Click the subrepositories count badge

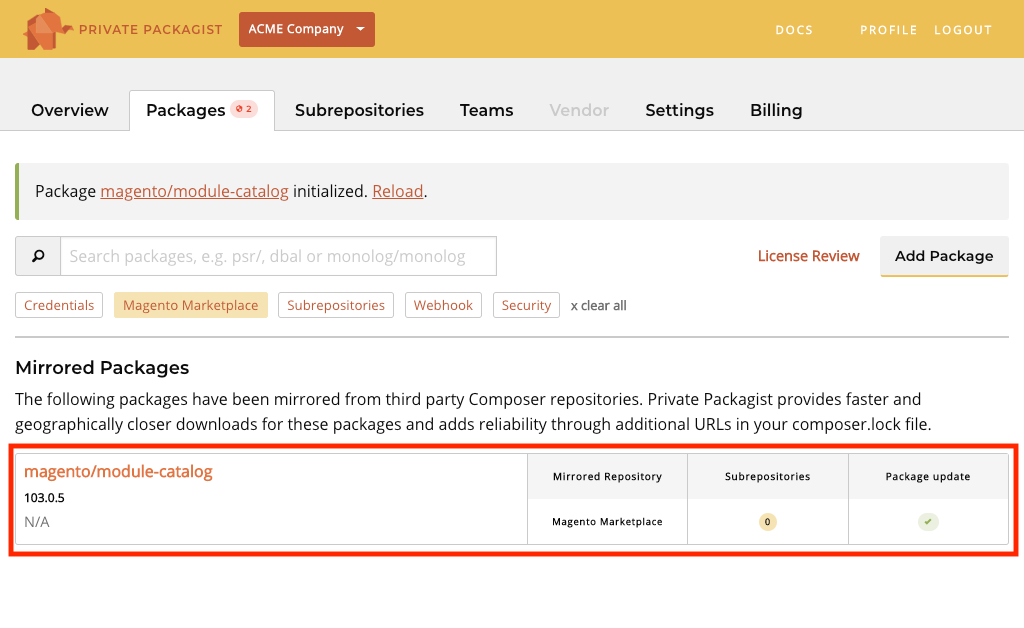767,522
